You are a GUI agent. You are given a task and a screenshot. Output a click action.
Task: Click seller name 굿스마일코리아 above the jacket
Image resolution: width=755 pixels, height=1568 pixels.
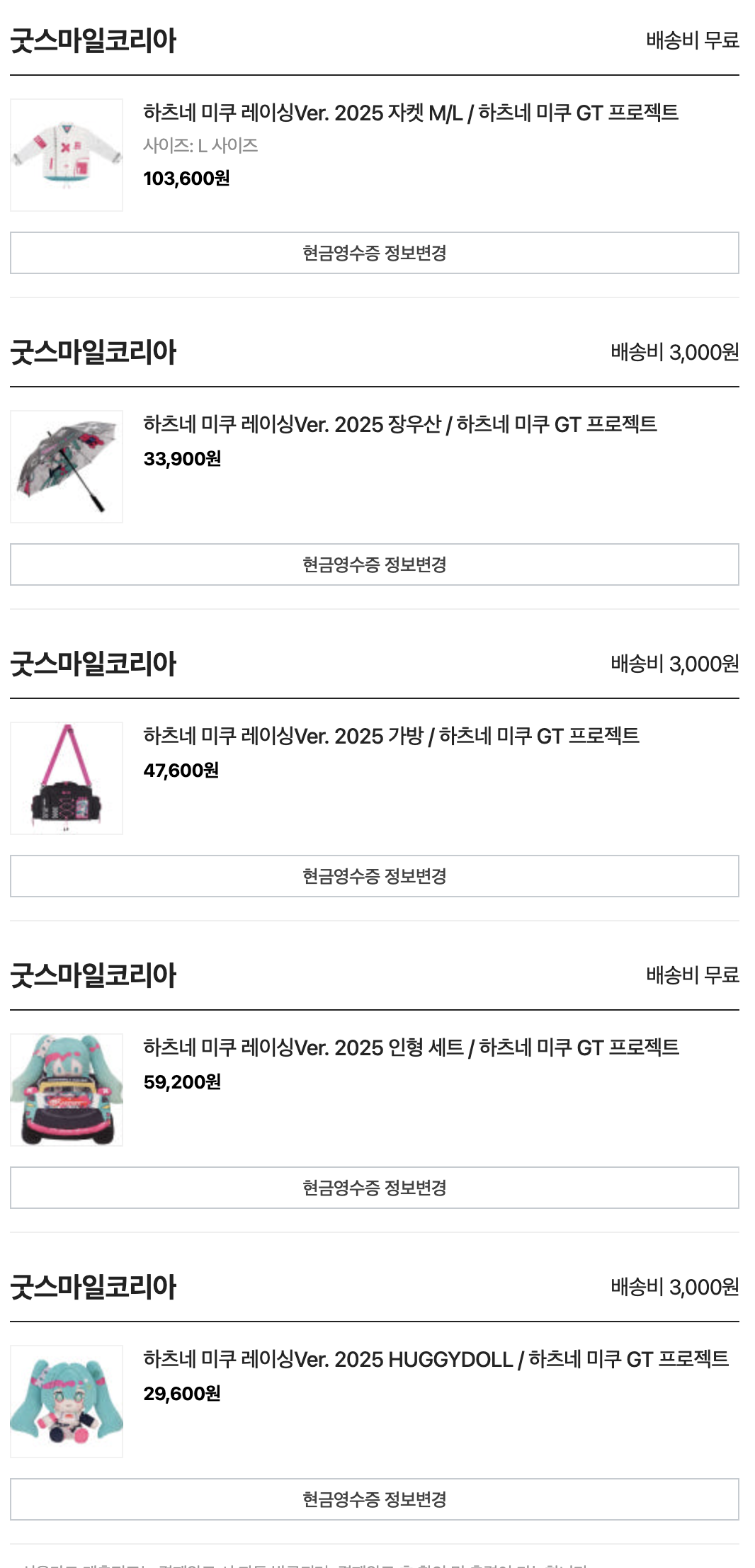93,41
